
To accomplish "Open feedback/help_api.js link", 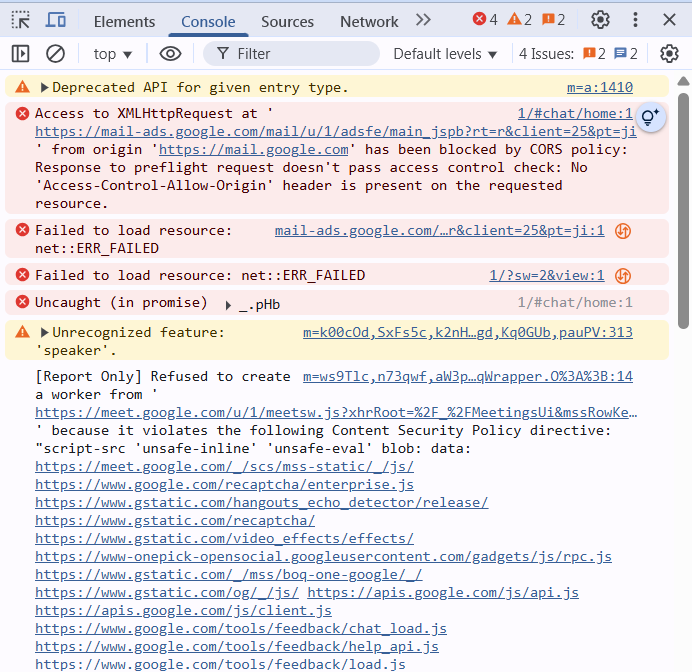I will tap(237, 647).
